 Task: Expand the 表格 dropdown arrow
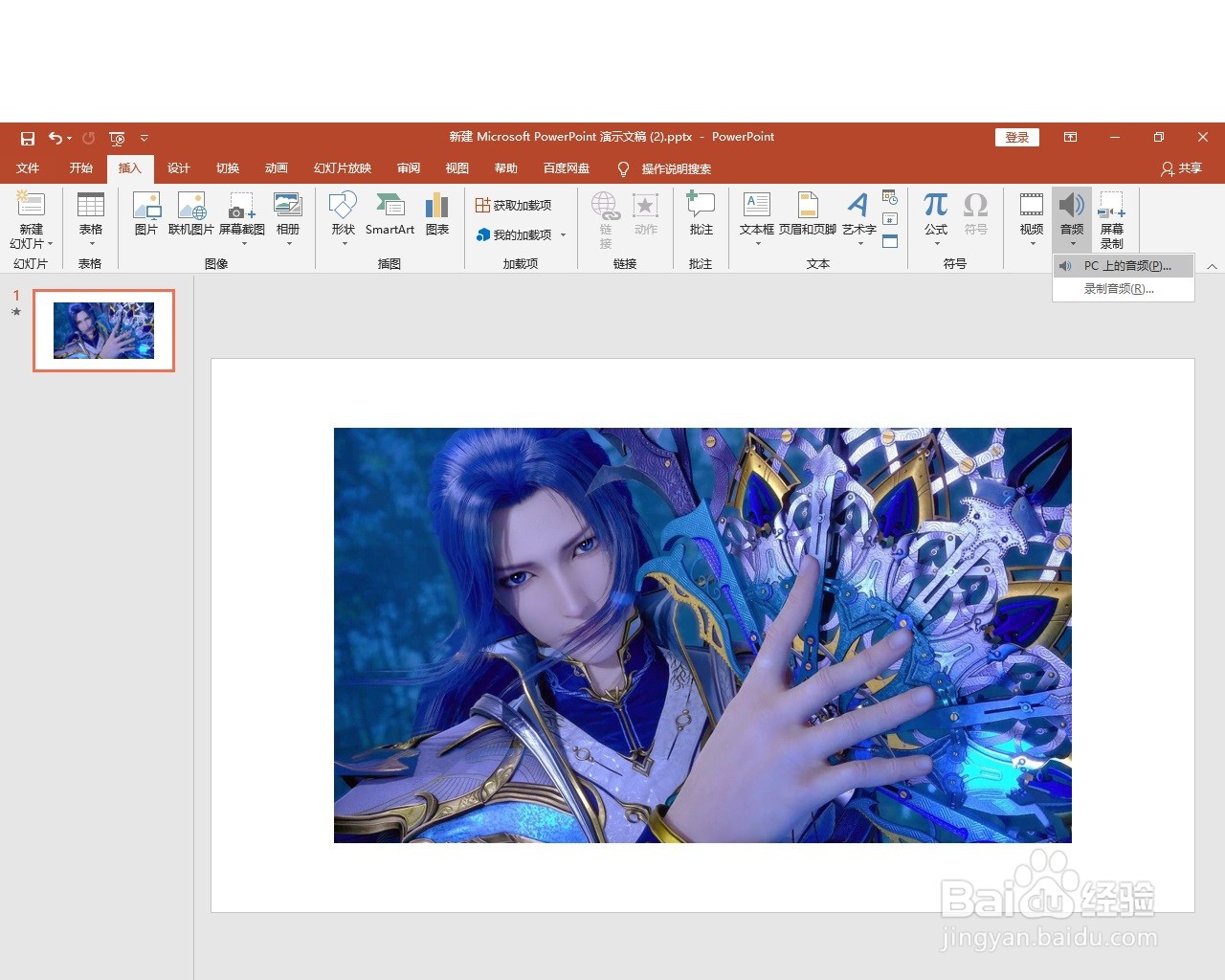click(x=91, y=243)
